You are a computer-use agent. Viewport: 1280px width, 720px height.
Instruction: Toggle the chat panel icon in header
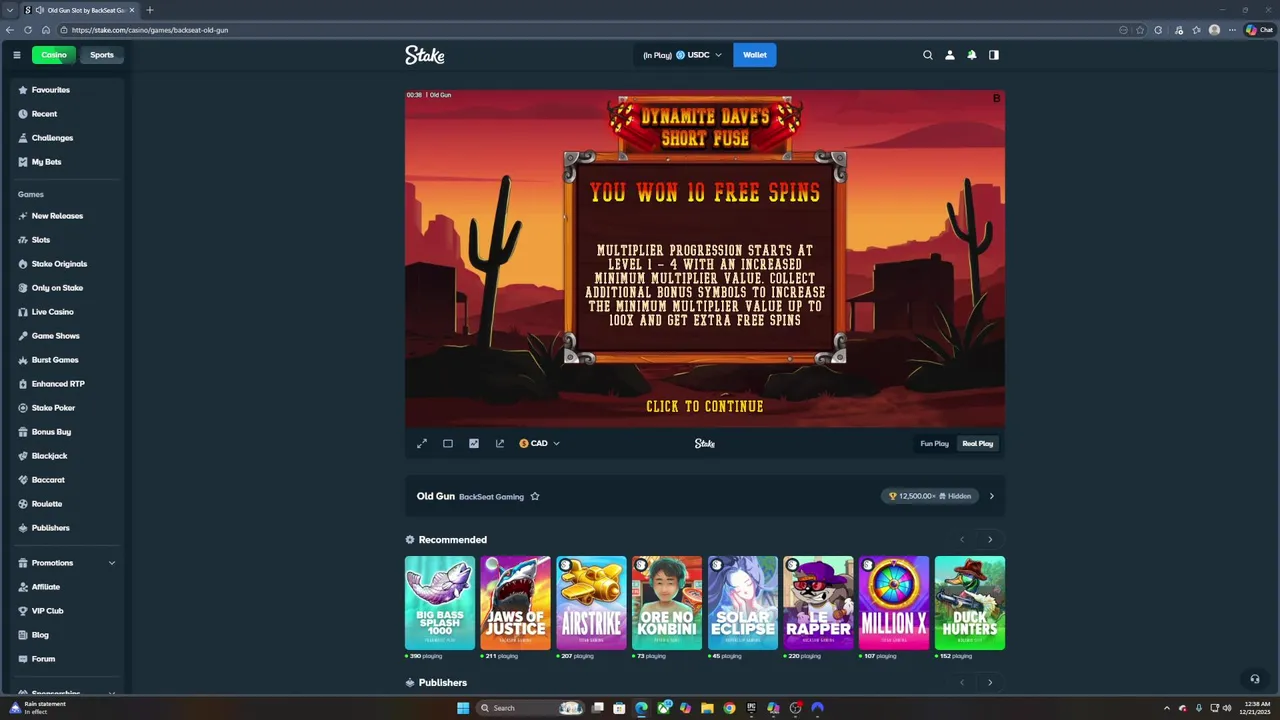tap(994, 55)
